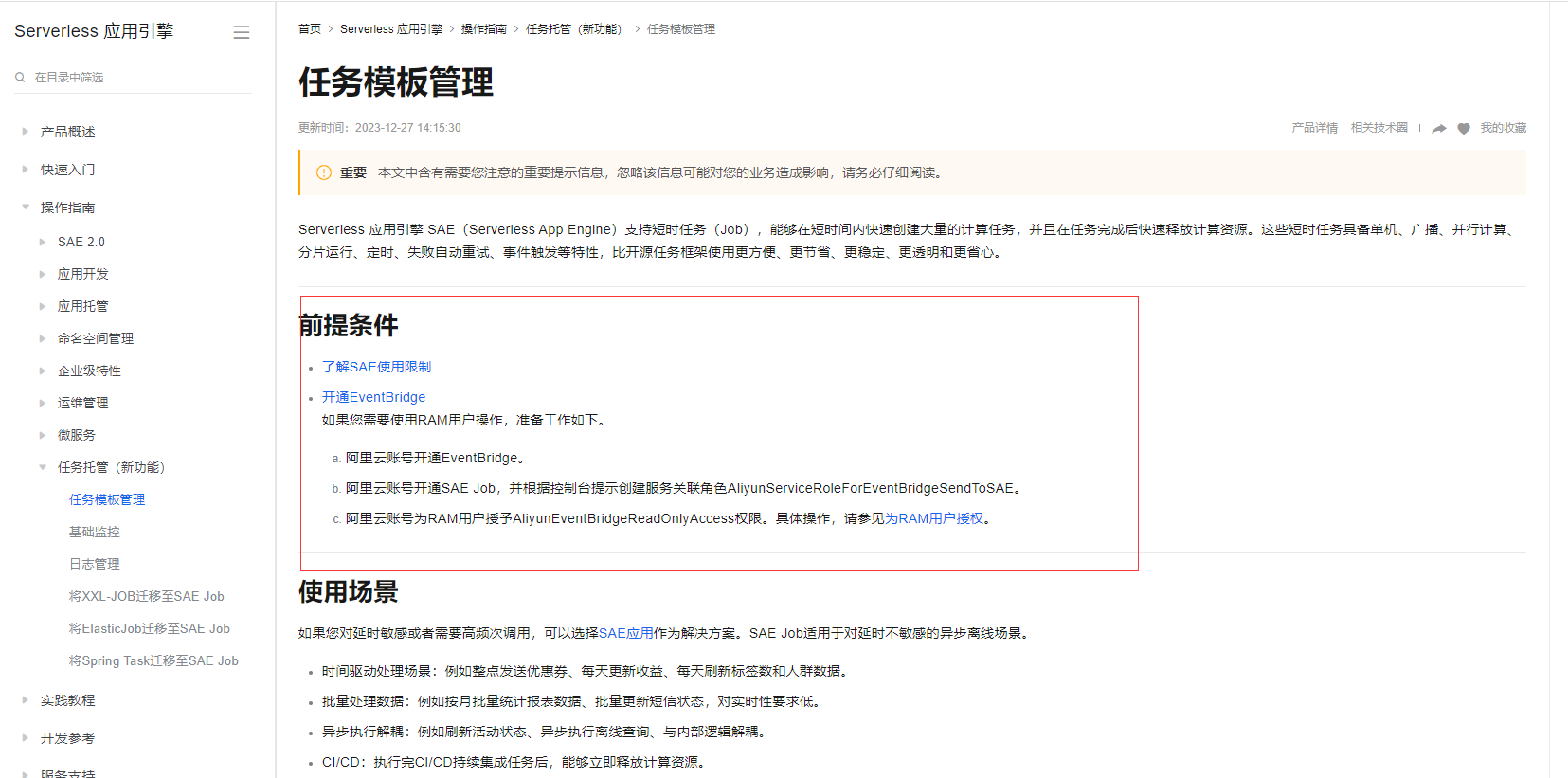Expand the SAE 2.0 tree arrow
The width and height of the screenshot is (1568, 778).
tap(42, 242)
